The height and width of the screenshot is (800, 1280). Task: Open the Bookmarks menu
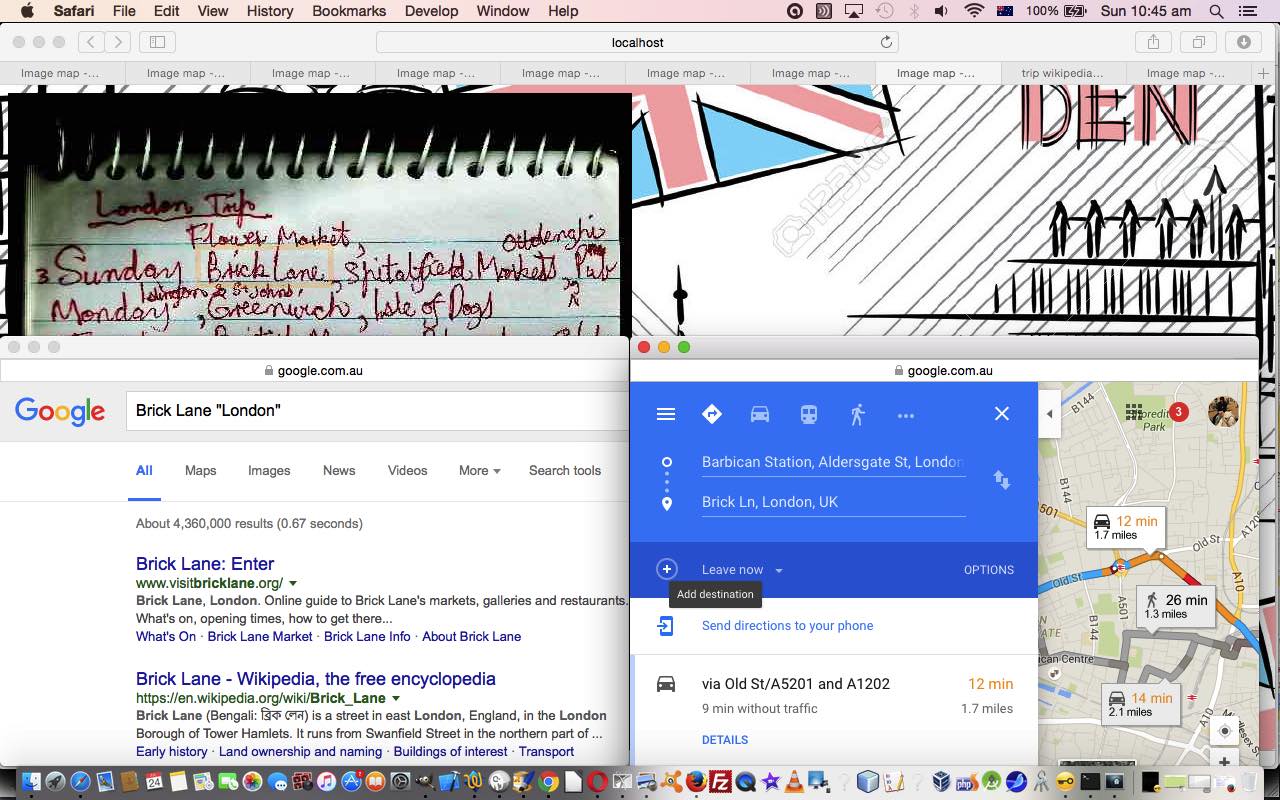[x=349, y=11]
